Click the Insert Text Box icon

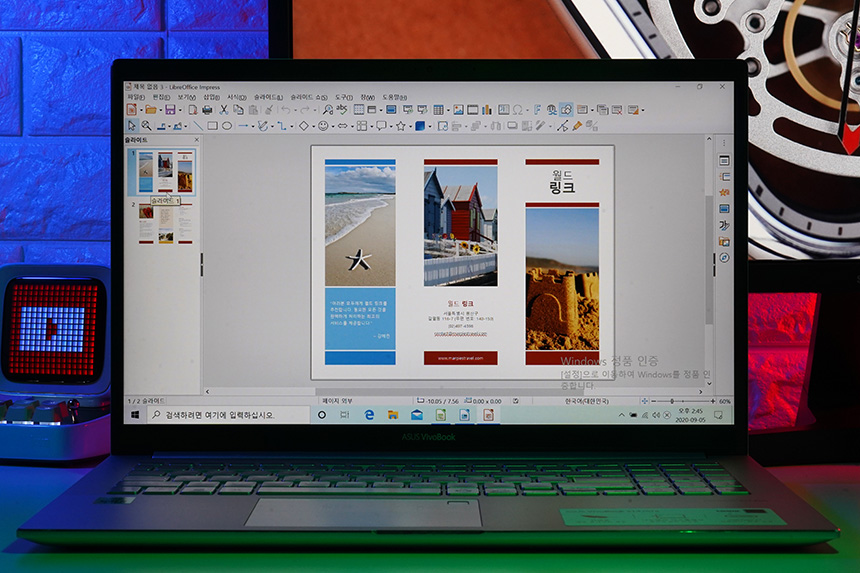(503, 110)
